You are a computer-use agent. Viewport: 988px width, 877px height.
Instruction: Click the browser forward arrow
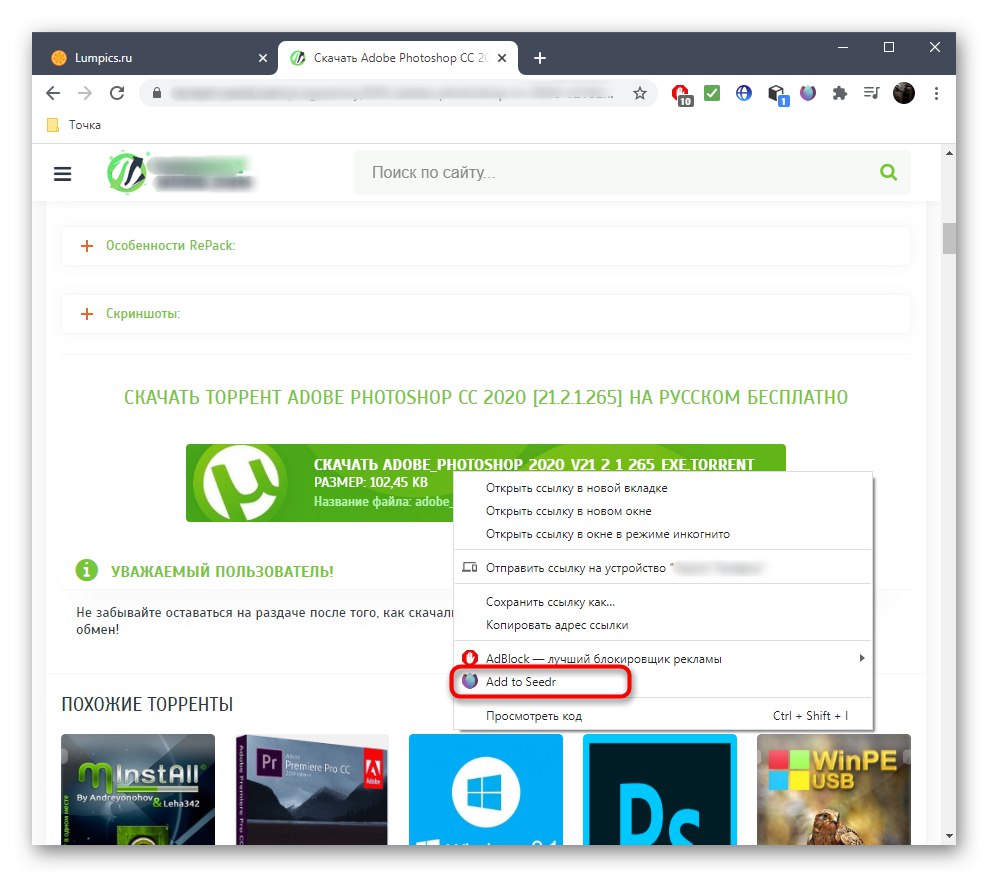84,93
